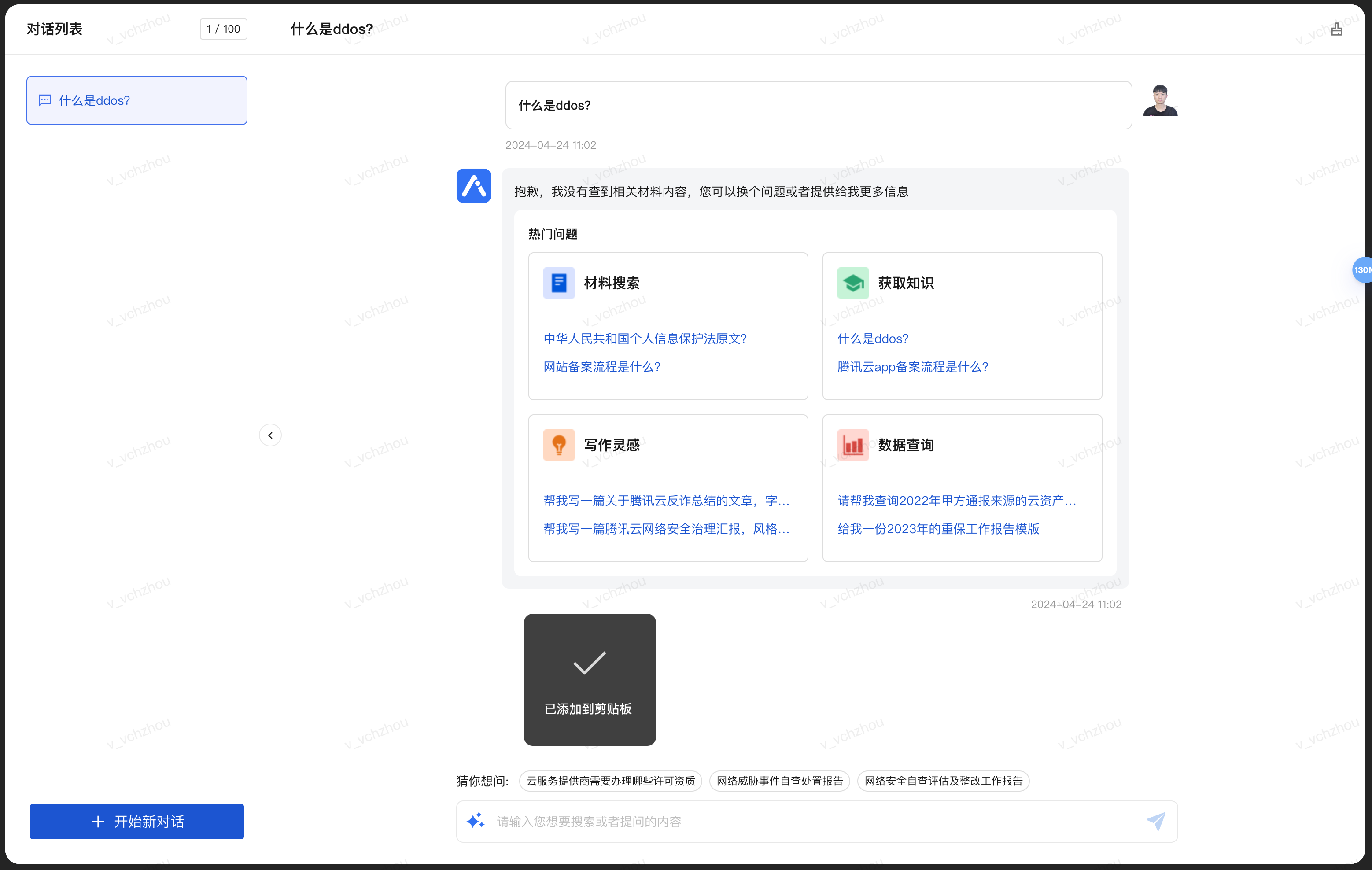
Task: Click link about 腾讯云反诈总结的文章
Action: click(x=667, y=500)
